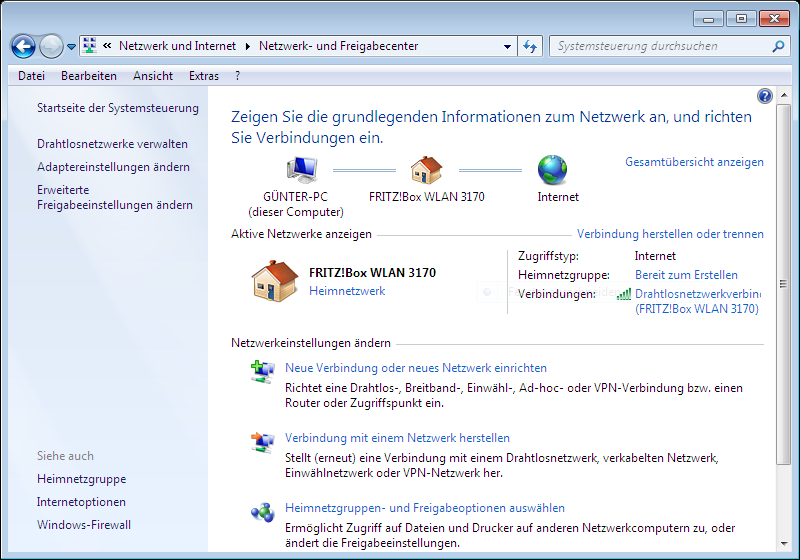This screenshot has width=800, height=560.
Task: Click the magnifier search icon
Action: click(778, 46)
